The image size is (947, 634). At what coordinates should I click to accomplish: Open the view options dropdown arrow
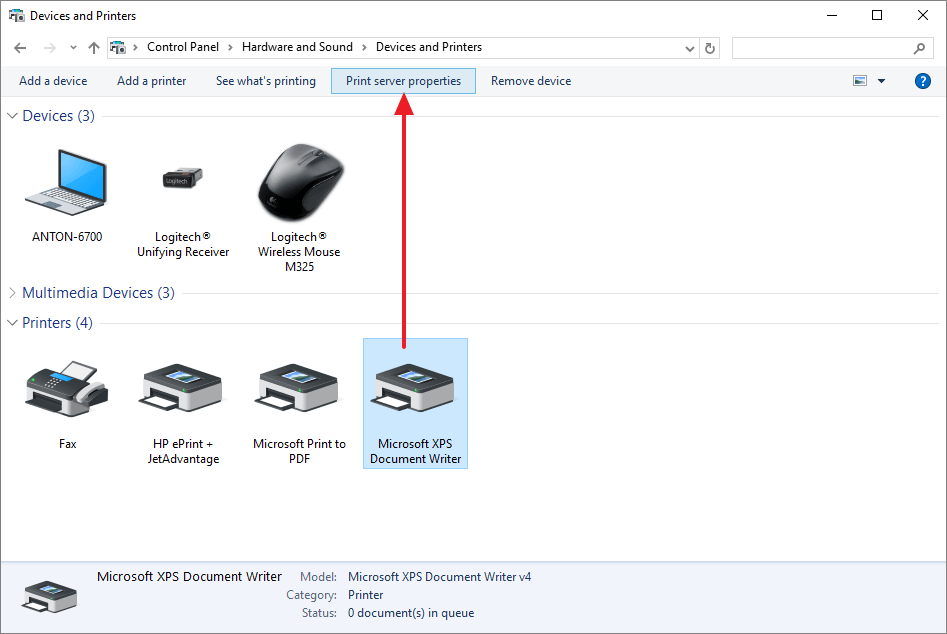point(881,81)
